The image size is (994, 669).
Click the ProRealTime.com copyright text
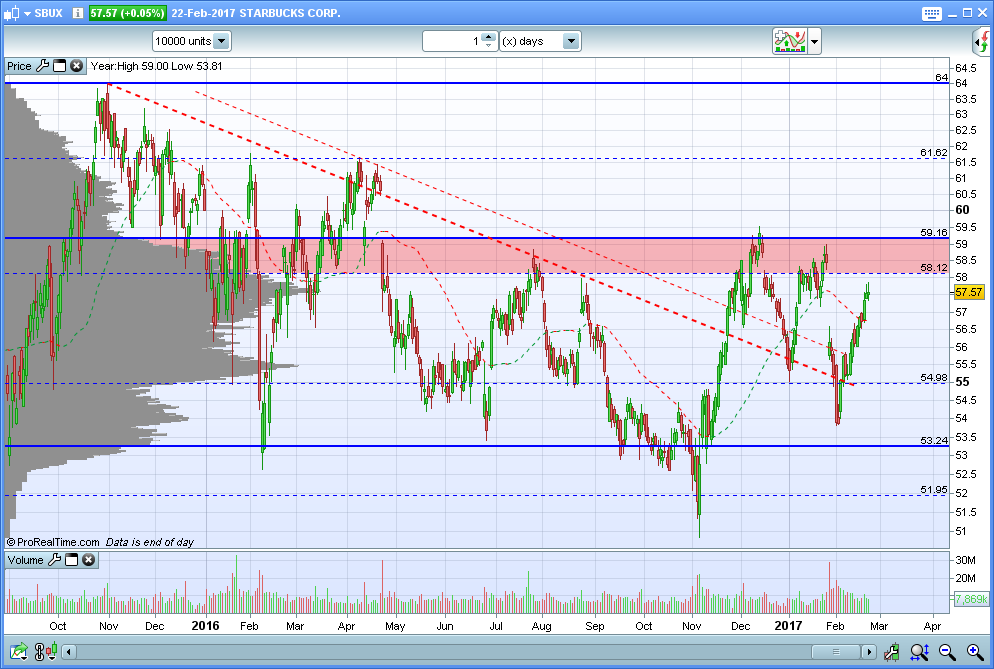coord(53,542)
